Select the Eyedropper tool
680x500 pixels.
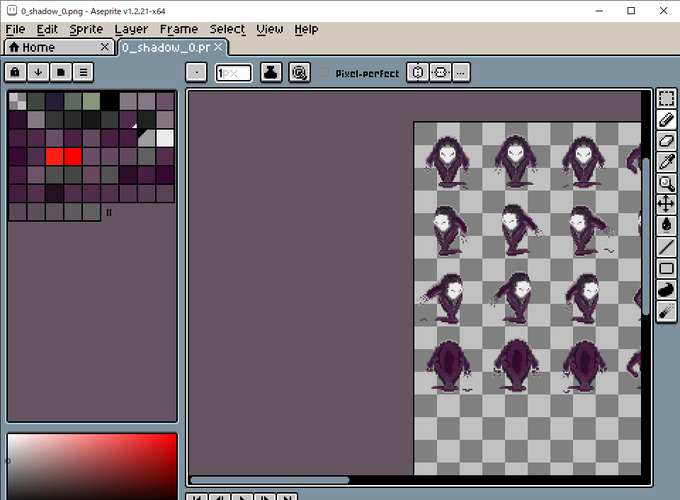[666, 162]
